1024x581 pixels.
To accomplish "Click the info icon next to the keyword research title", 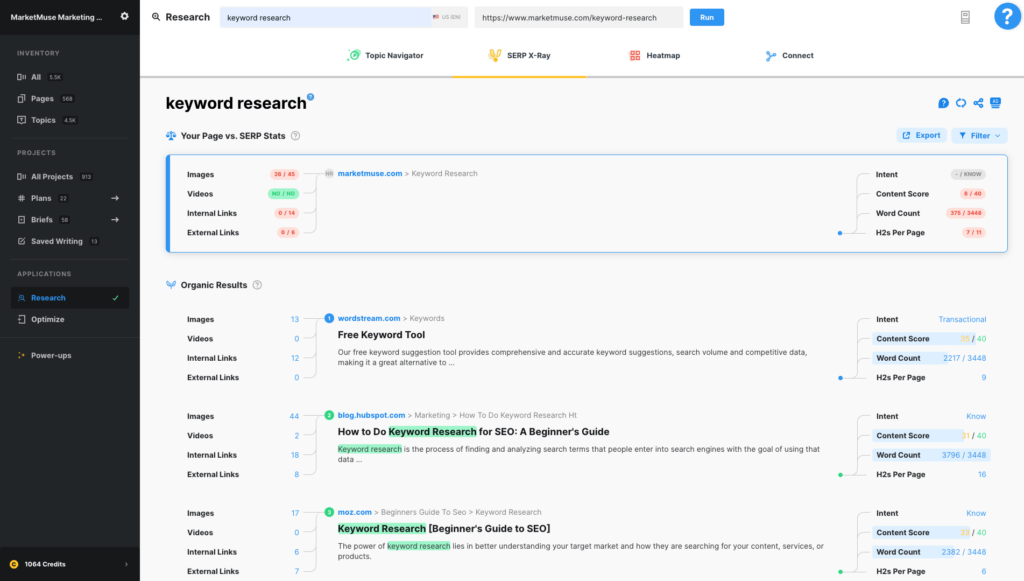I will pyautogui.click(x=311, y=97).
